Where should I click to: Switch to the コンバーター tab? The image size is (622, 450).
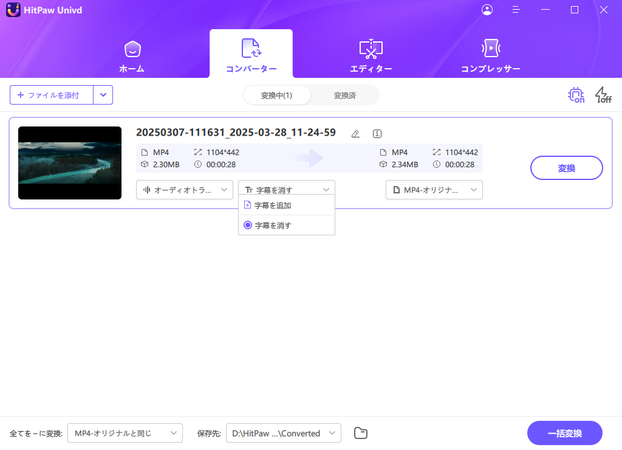(251, 56)
